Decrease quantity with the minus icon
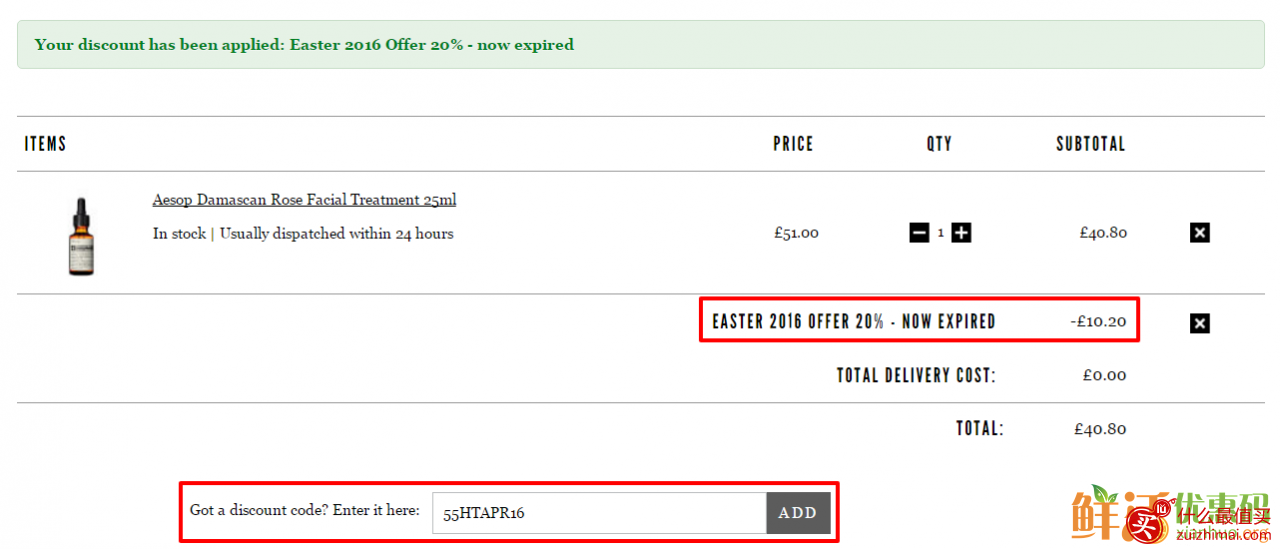 click(919, 233)
